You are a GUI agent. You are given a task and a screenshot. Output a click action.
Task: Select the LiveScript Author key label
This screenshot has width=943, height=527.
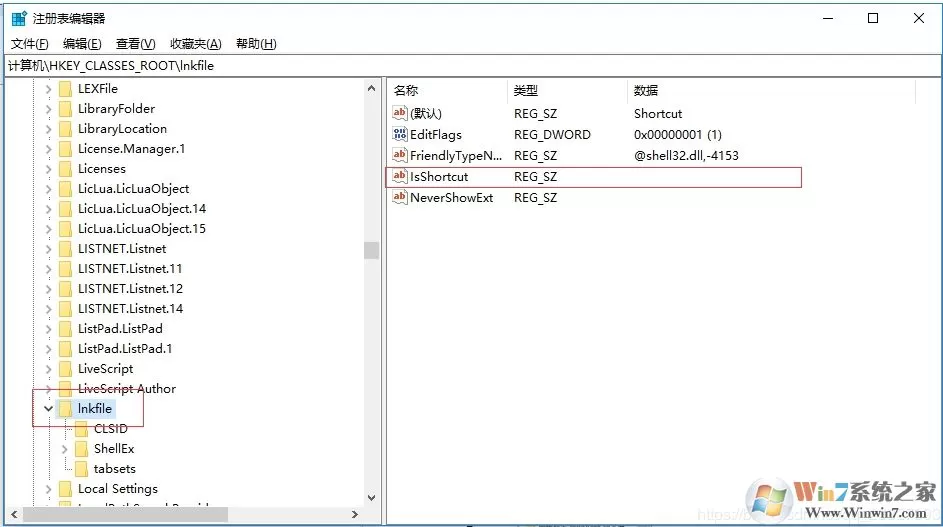(x=127, y=389)
